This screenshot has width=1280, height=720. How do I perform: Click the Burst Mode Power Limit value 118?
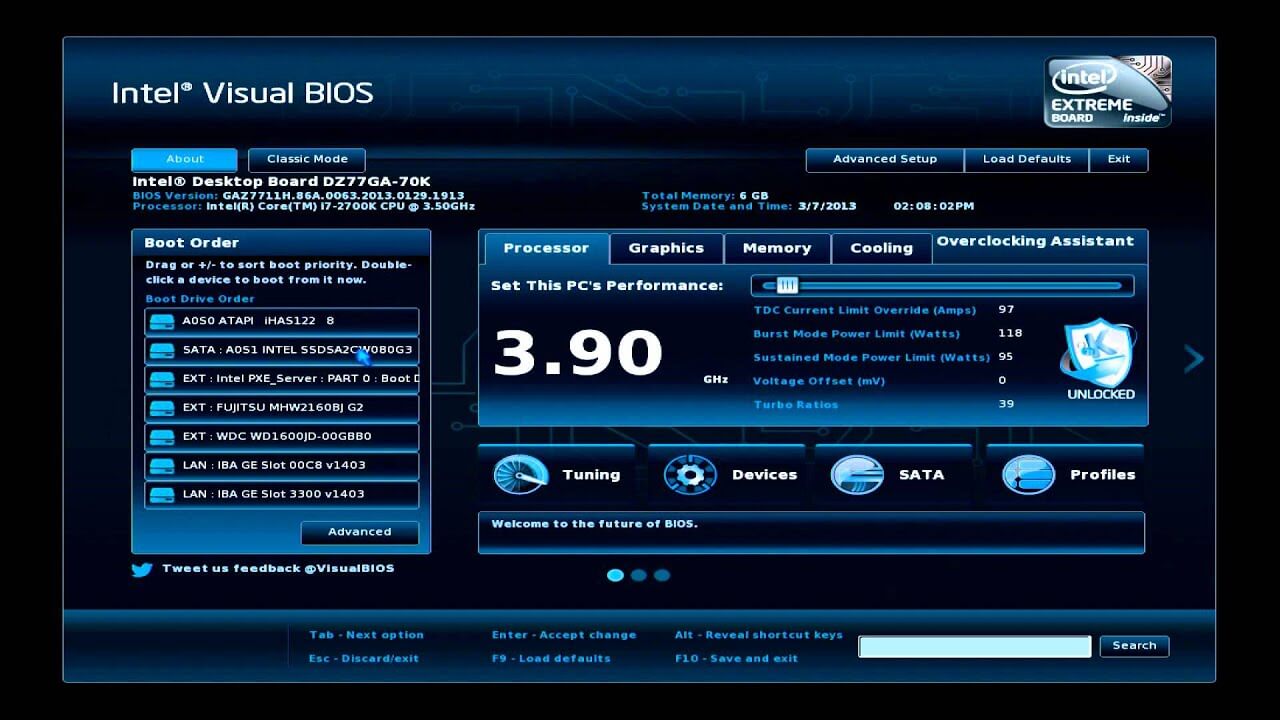click(1010, 333)
